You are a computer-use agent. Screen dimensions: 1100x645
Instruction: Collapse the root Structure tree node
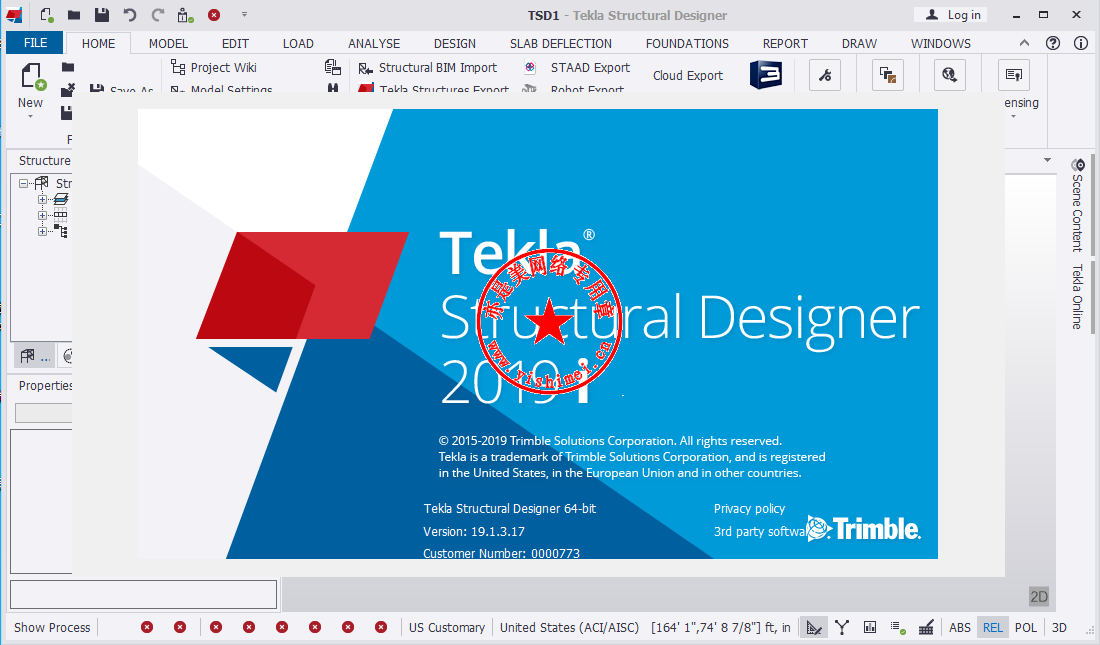pos(23,183)
